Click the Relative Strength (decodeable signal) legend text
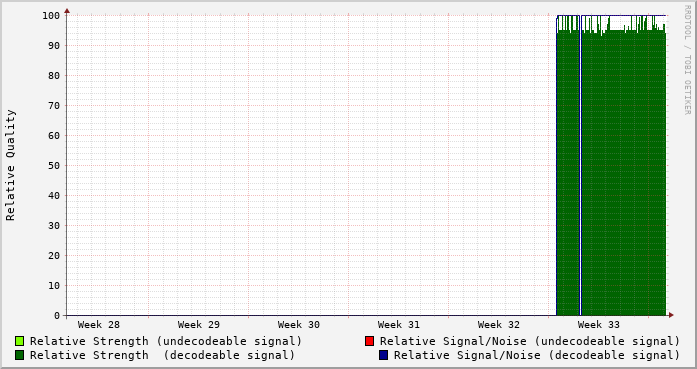Screen dimensions: 697x369 click(x=162, y=355)
